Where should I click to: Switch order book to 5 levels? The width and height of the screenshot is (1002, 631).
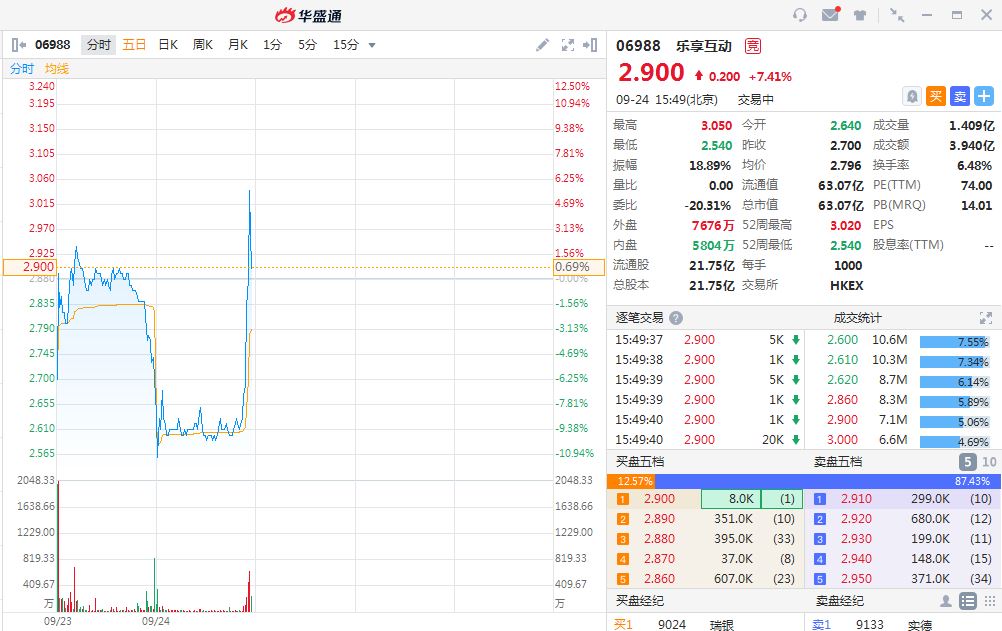click(967, 462)
